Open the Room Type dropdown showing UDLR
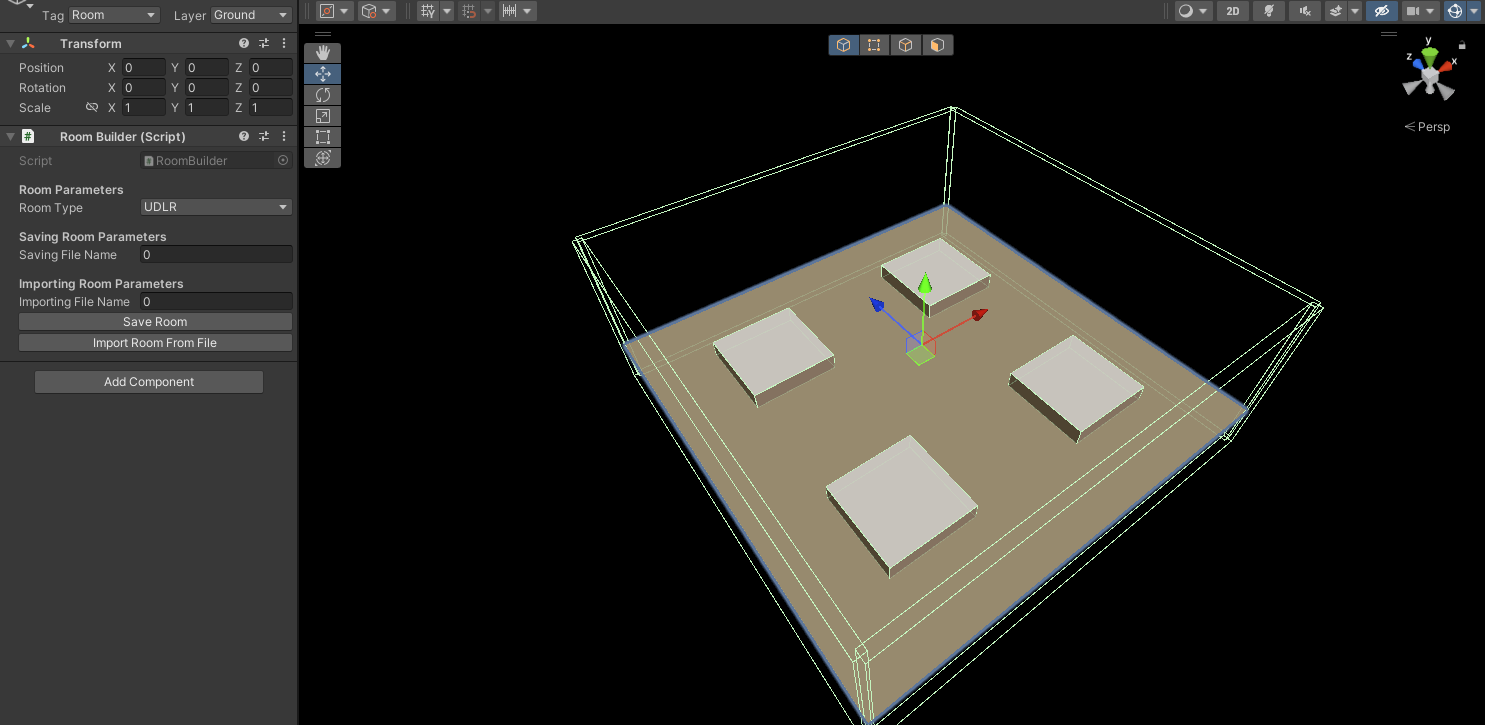Image resolution: width=1485 pixels, height=725 pixels. (215, 207)
